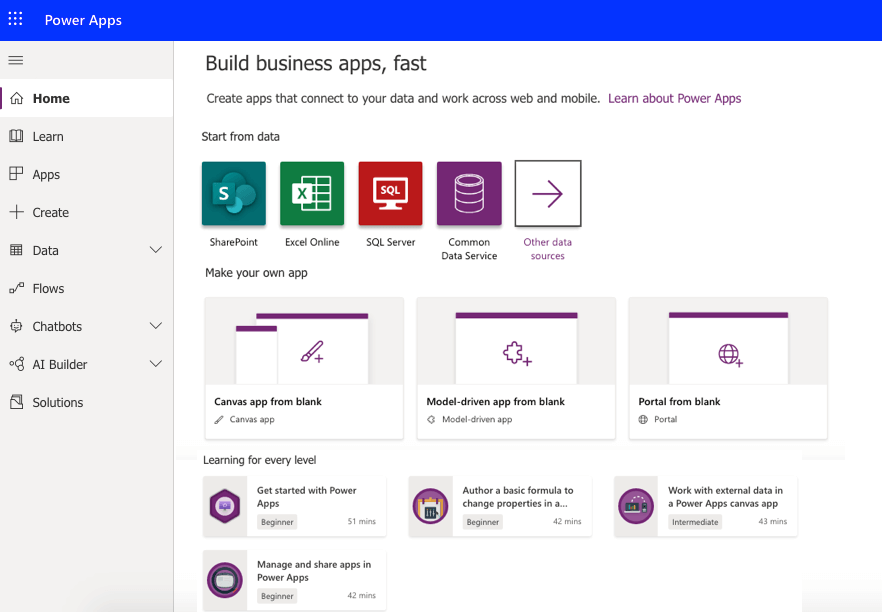Screen dimensions: 882x612
Task: Expand the AI Builder section
Action: pyautogui.click(x=155, y=364)
